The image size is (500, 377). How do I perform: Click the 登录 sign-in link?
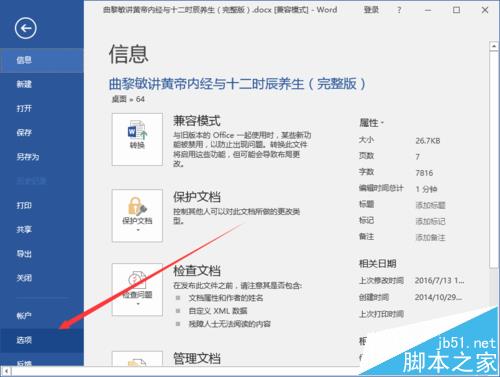coord(371,10)
